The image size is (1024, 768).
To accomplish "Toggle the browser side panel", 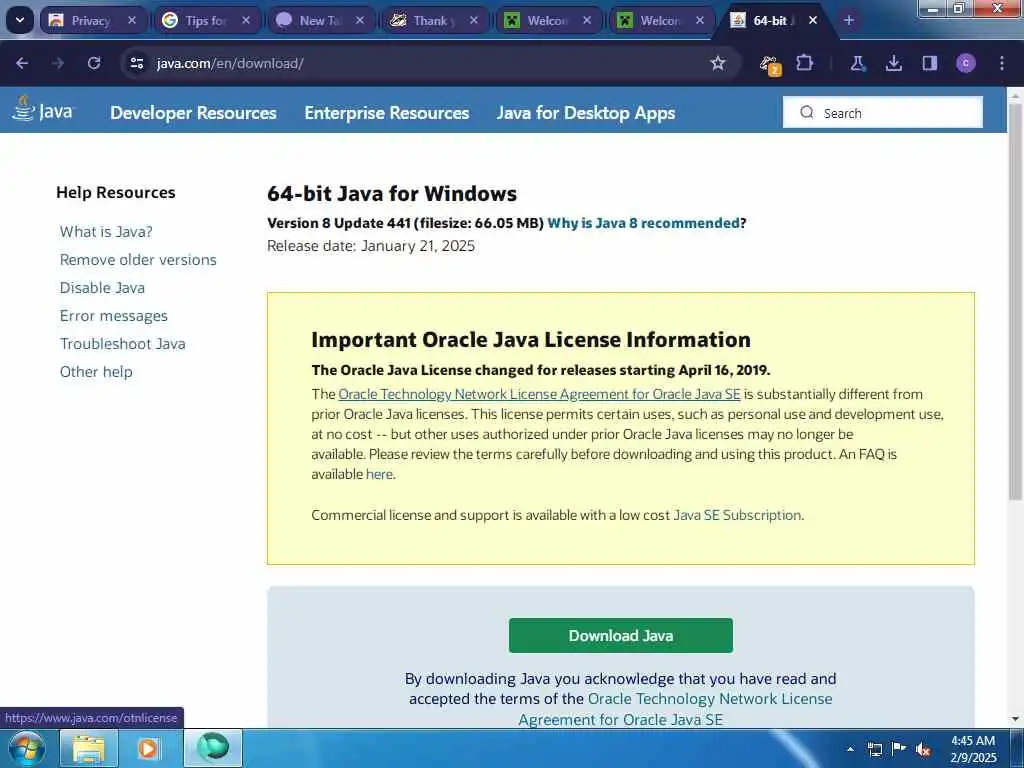I will point(929,63).
